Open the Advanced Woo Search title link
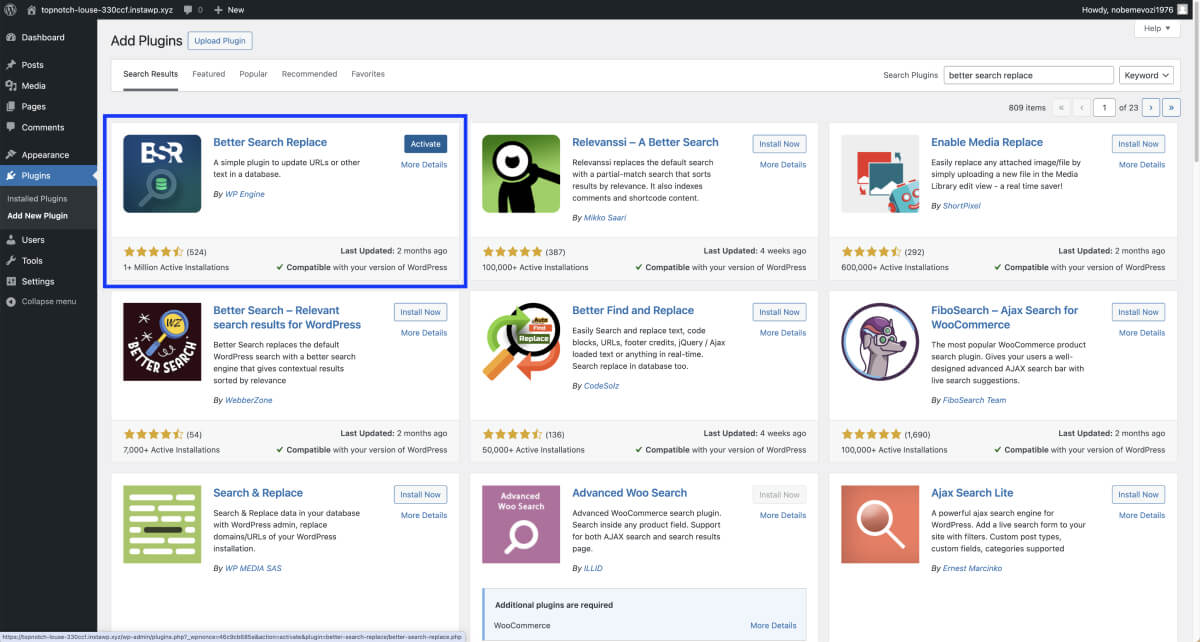The height and width of the screenshot is (642, 1200). 629,493
